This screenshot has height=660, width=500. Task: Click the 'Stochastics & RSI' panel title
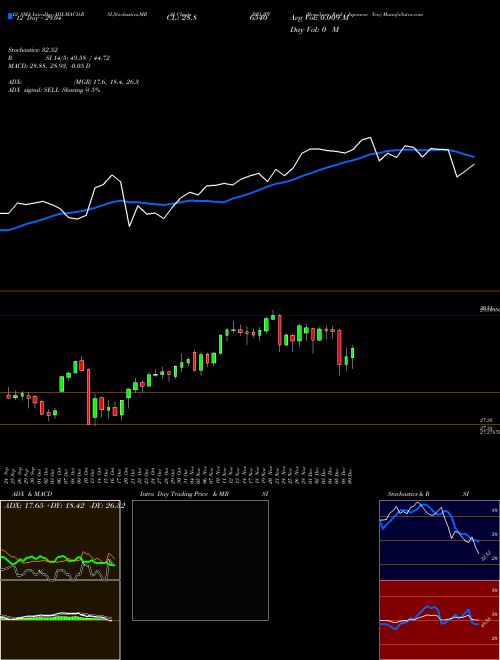[428, 494]
